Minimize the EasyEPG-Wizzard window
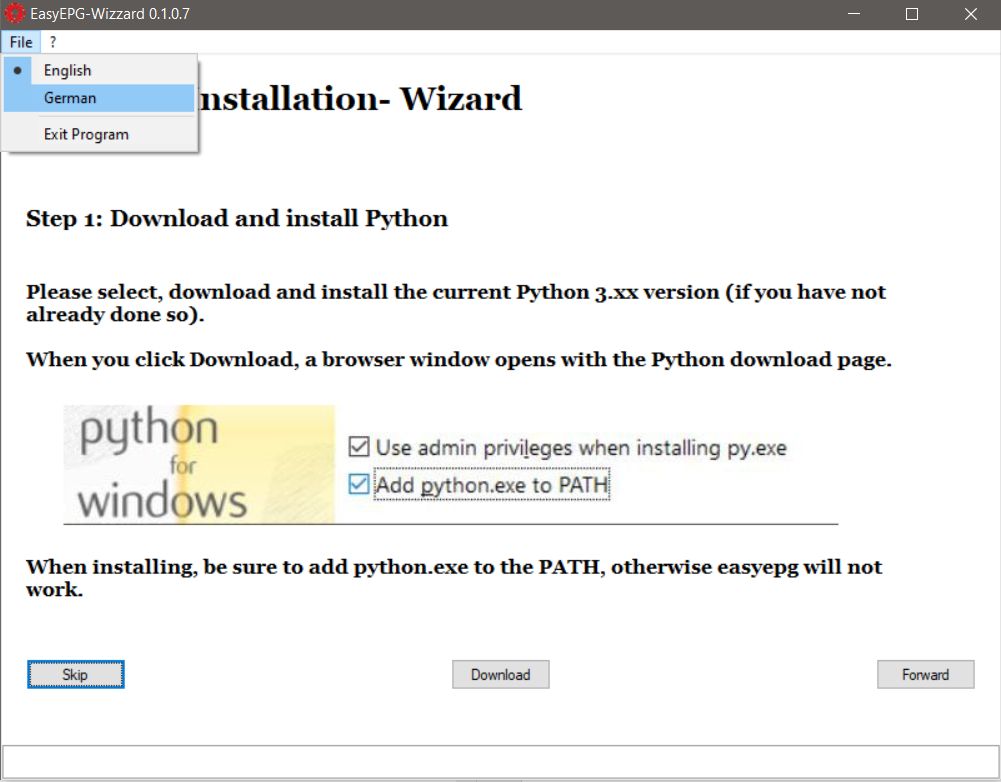This screenshot has width=1001, height=782. 854,14
